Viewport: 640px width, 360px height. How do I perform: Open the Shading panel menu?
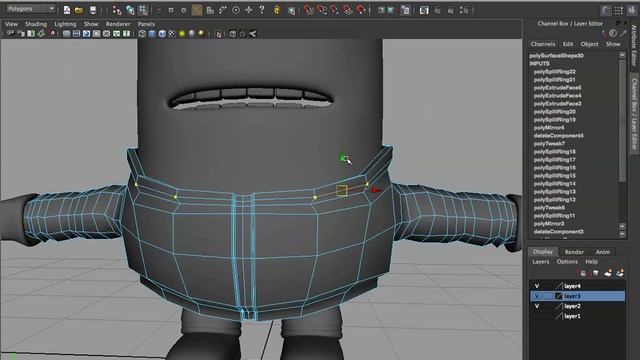click(36, 24)
